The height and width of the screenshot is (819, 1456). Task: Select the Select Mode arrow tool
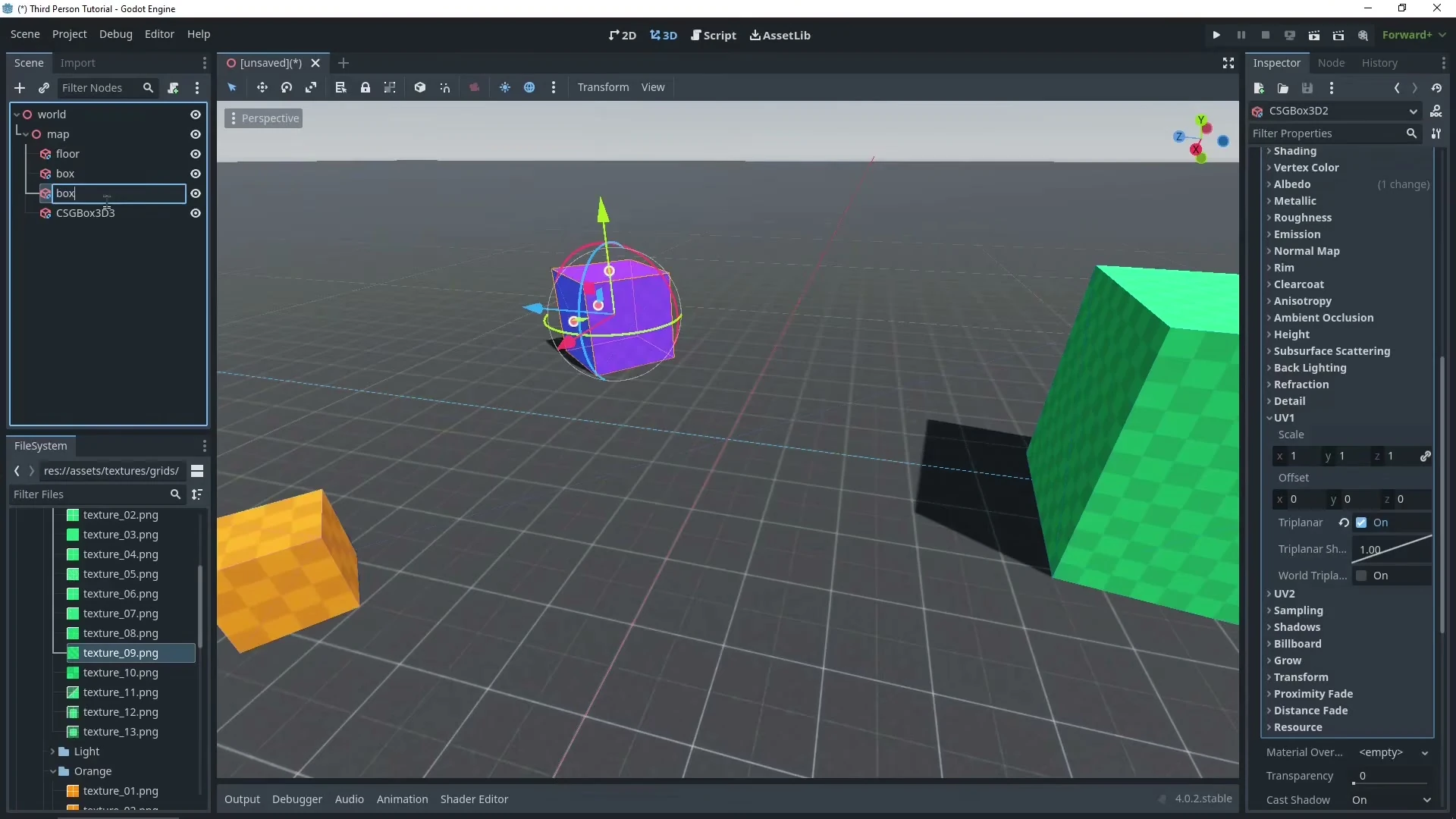tap(232, 87)
